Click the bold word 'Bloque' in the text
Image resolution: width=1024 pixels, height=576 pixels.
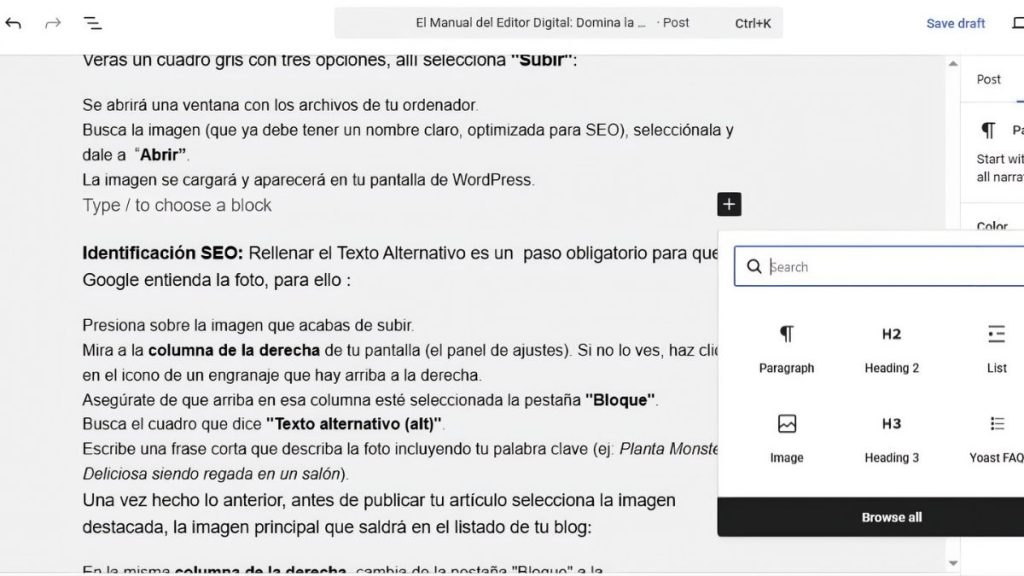pyautogui.click(x=620, y=400)
